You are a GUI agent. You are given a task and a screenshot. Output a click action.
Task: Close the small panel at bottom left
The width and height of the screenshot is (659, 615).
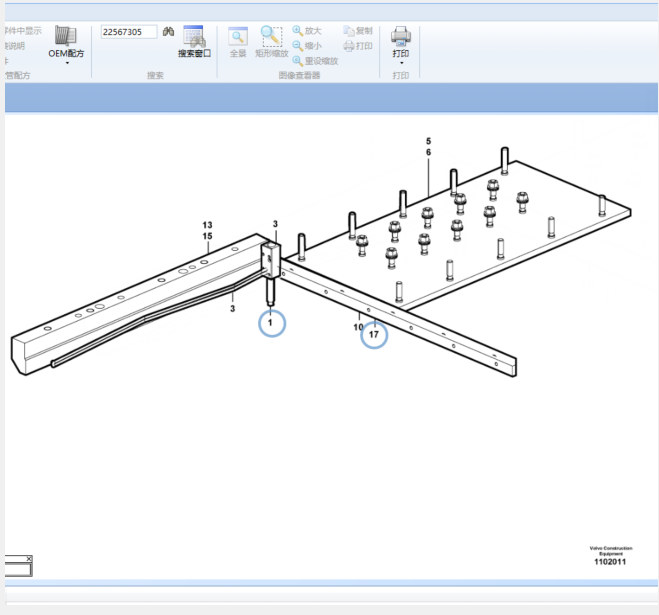[x=29, y=558]
